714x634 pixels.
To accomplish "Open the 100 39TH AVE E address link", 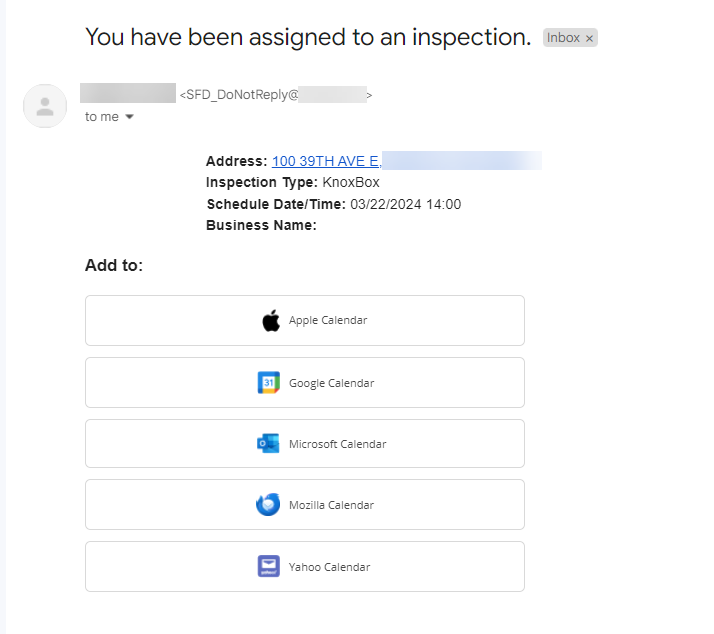I will pos(326,161).
